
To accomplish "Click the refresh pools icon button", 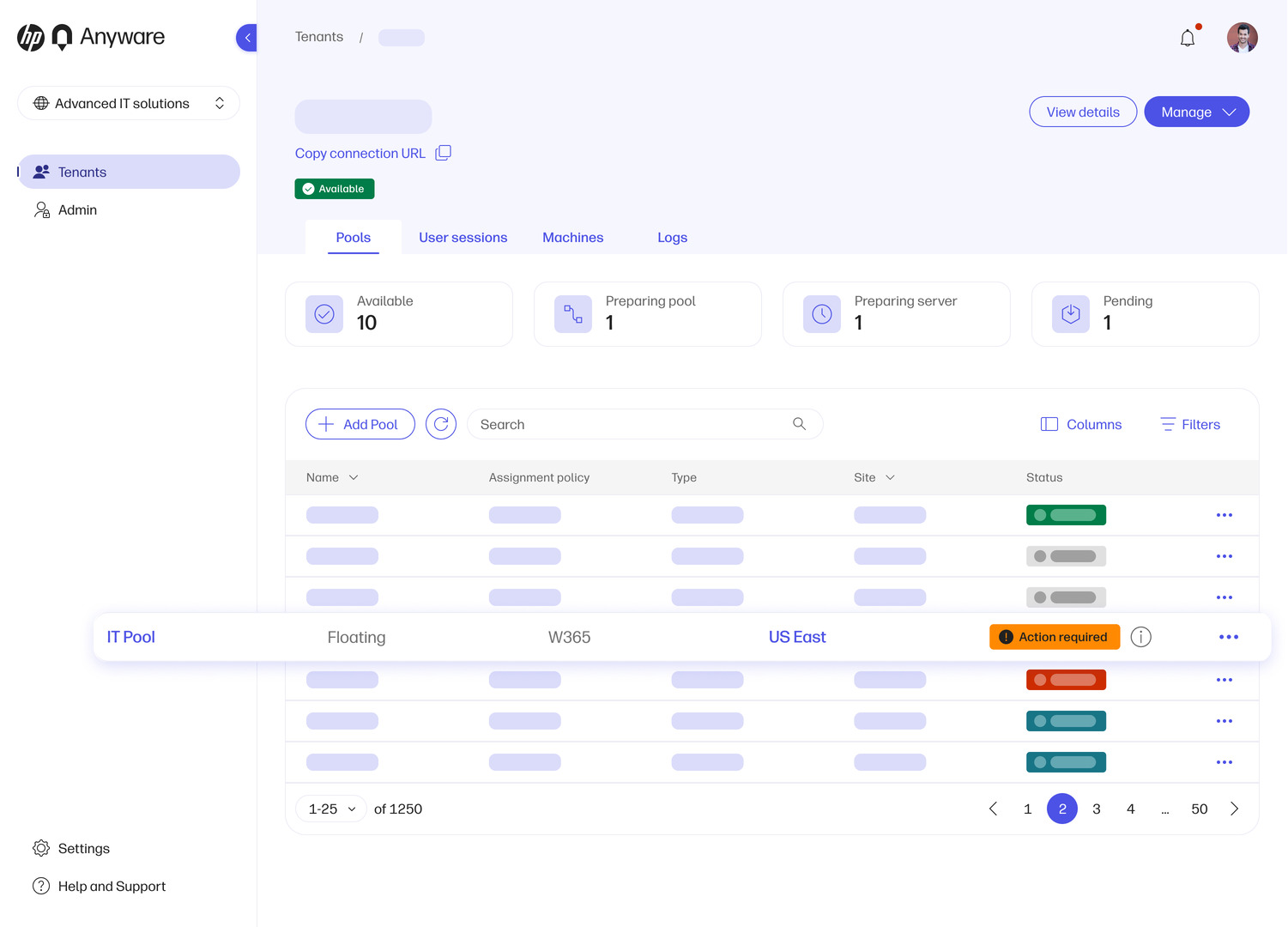I will 441,424.
